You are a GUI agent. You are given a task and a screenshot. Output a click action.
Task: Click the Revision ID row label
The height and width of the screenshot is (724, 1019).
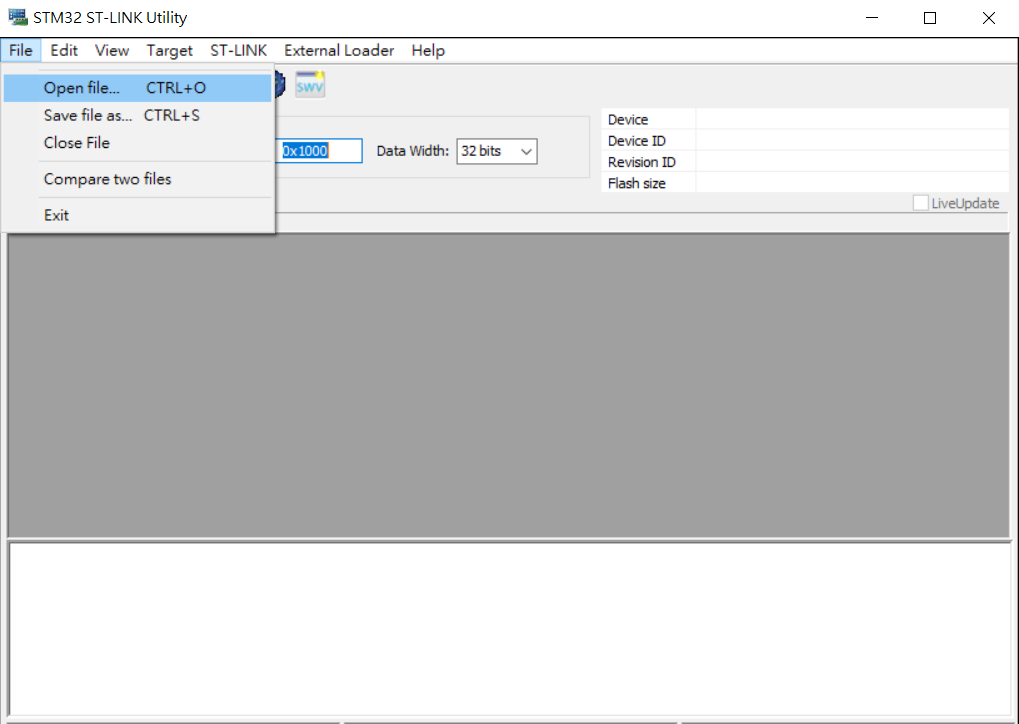pos(641,162)
